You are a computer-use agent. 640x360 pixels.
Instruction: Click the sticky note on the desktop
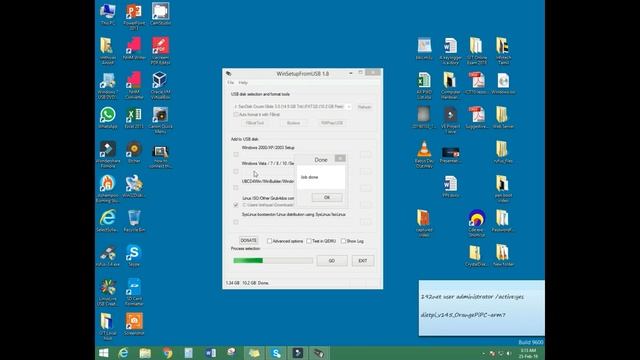(482, 308)
